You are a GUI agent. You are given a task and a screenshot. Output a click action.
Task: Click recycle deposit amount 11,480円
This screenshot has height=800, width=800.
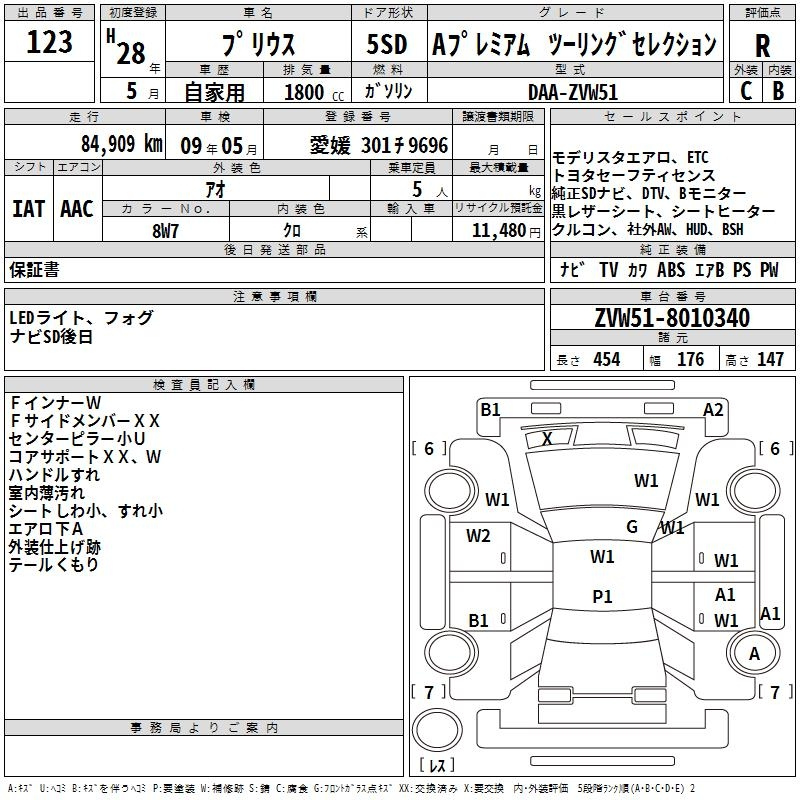pyautogui.click(x=497, y=230)
